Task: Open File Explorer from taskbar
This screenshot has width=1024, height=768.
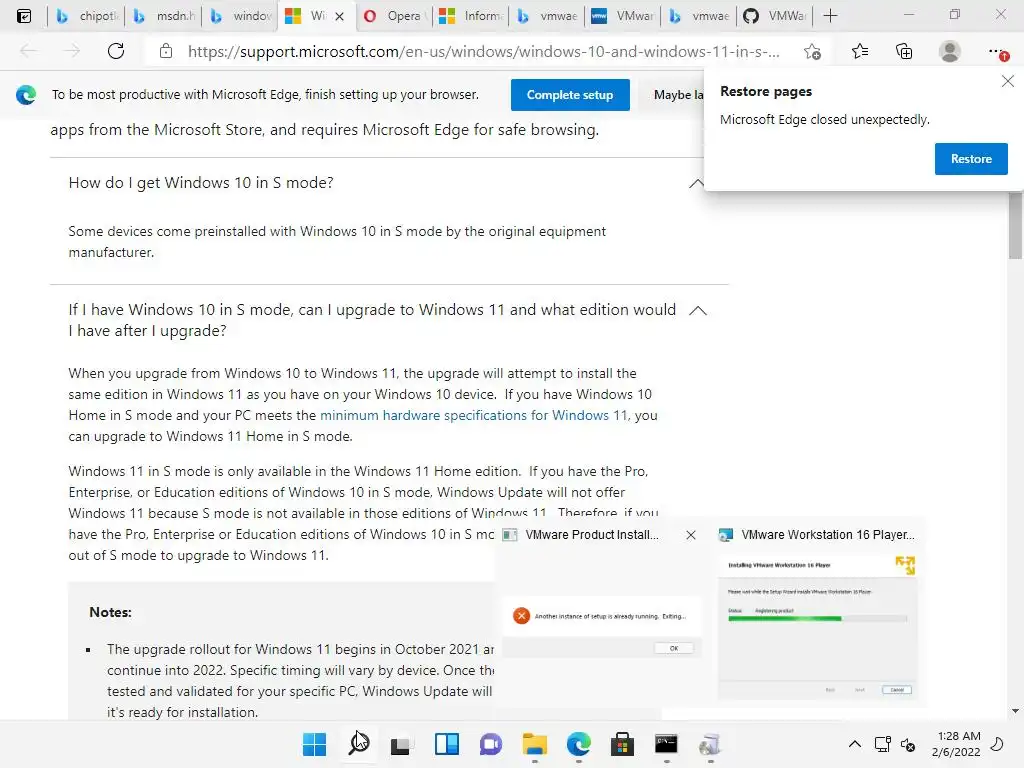Action: [x=535, y=744]
